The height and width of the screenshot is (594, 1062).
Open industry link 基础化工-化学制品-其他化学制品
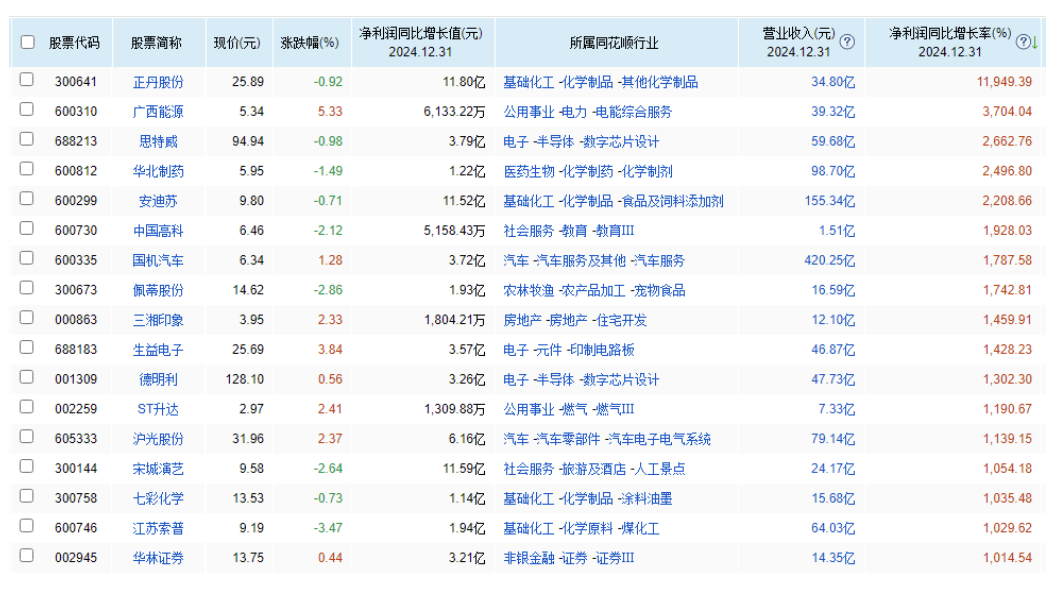(x=601, y=82)
